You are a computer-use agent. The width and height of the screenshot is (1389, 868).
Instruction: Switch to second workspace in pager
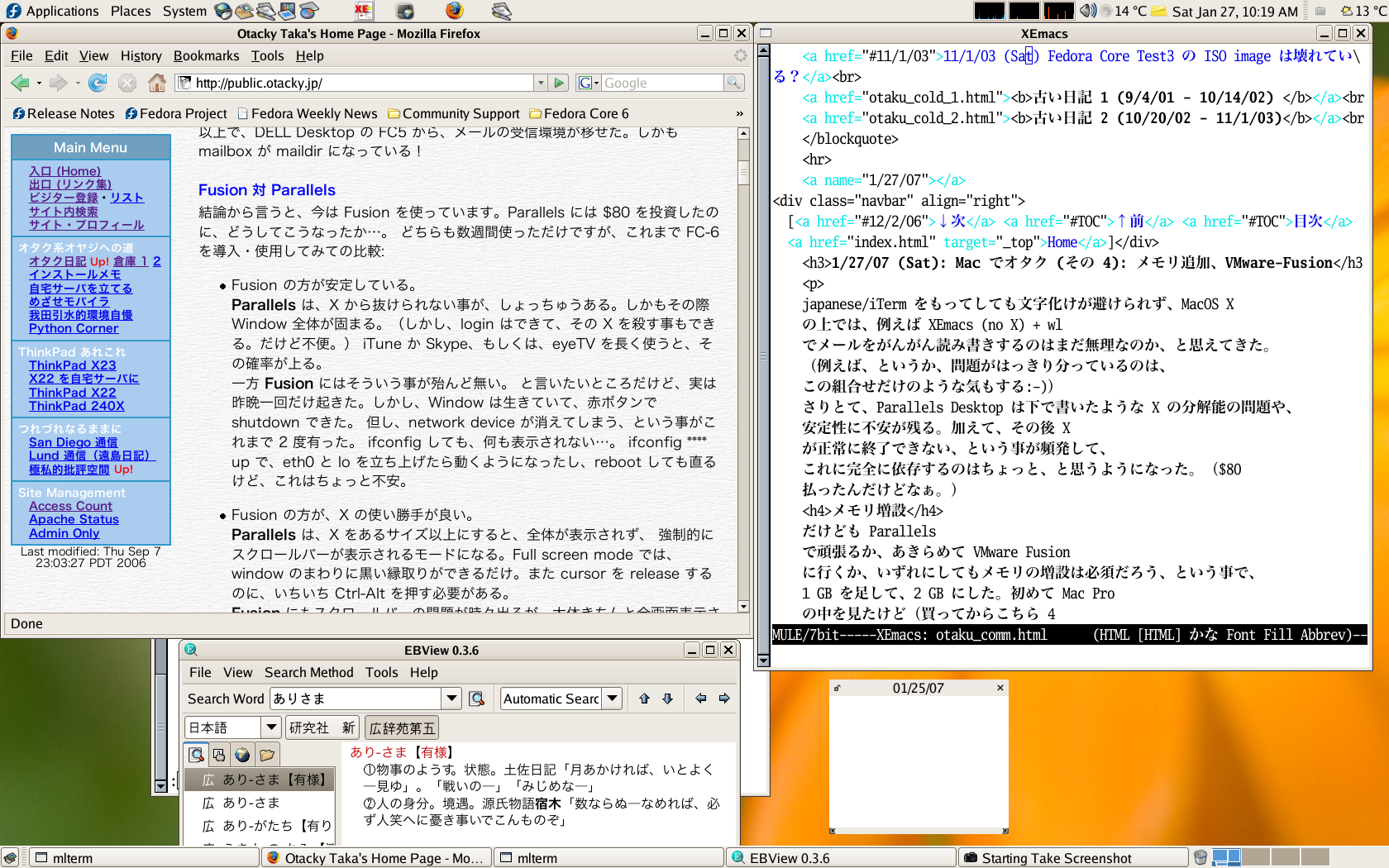tap(1255, 857)
